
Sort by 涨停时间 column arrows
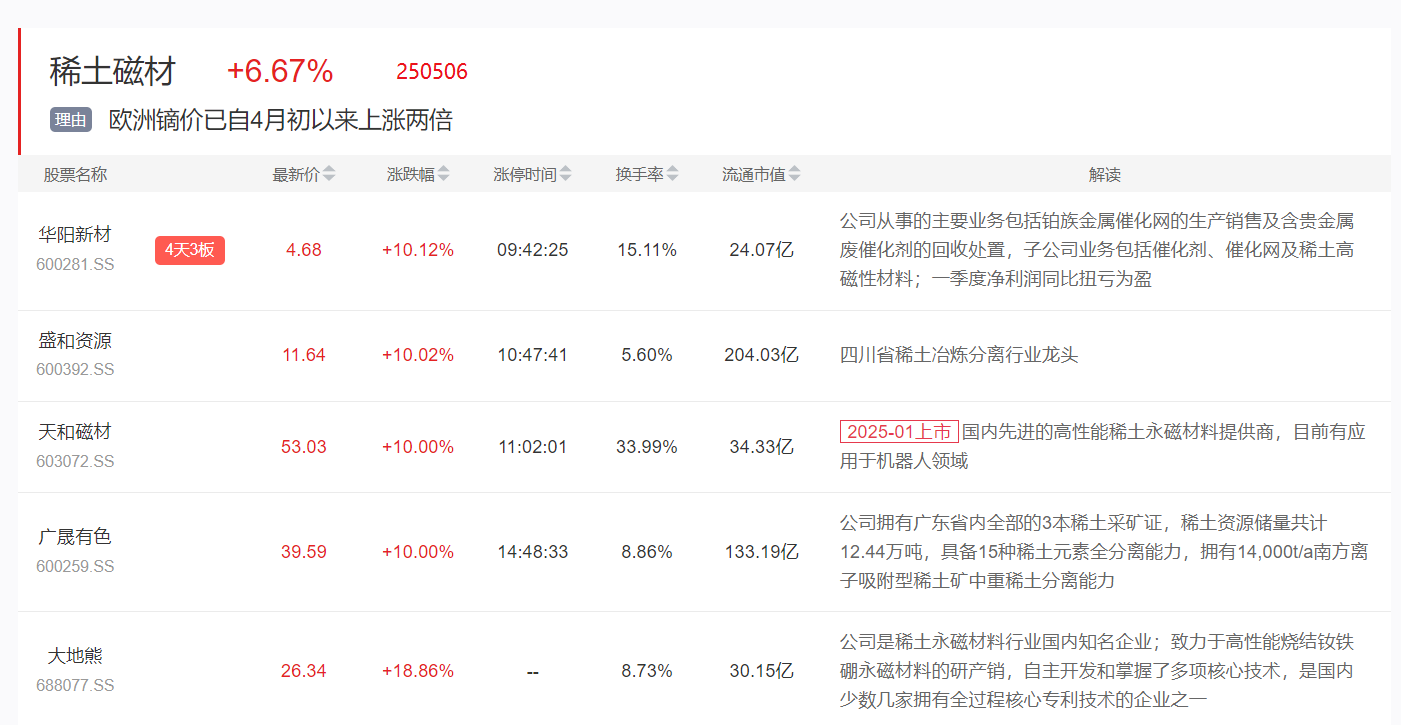coord(566,174)
